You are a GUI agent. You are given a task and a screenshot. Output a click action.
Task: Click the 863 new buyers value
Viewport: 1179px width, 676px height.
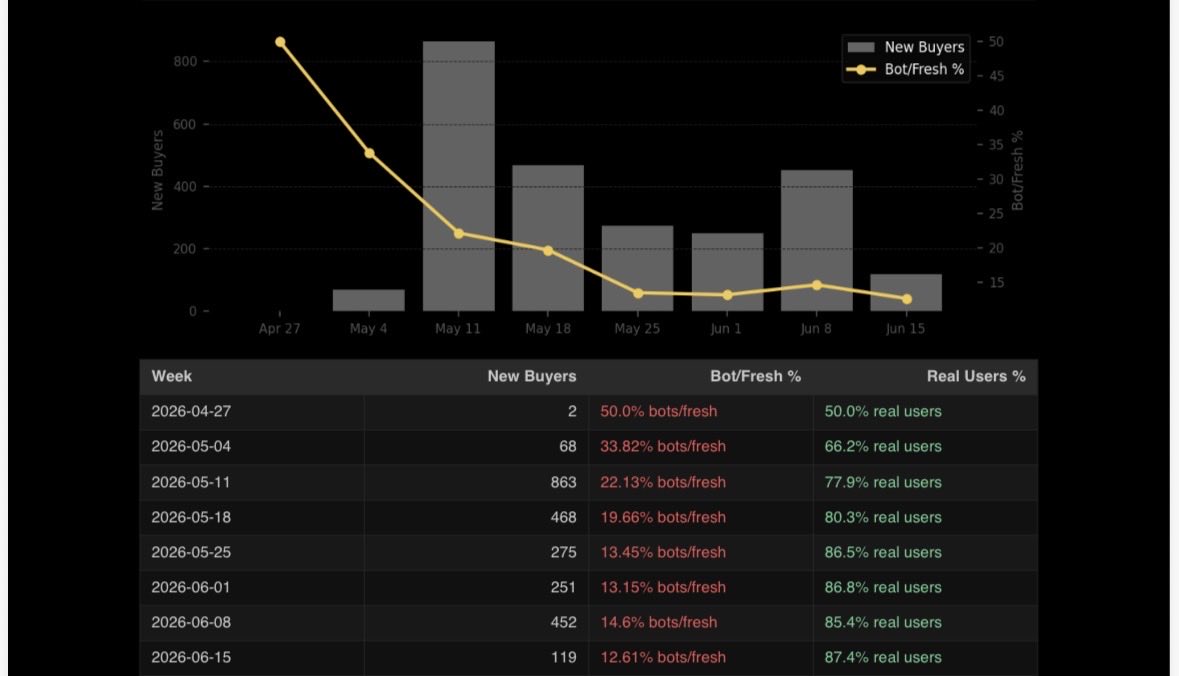(x=563, y=482)
